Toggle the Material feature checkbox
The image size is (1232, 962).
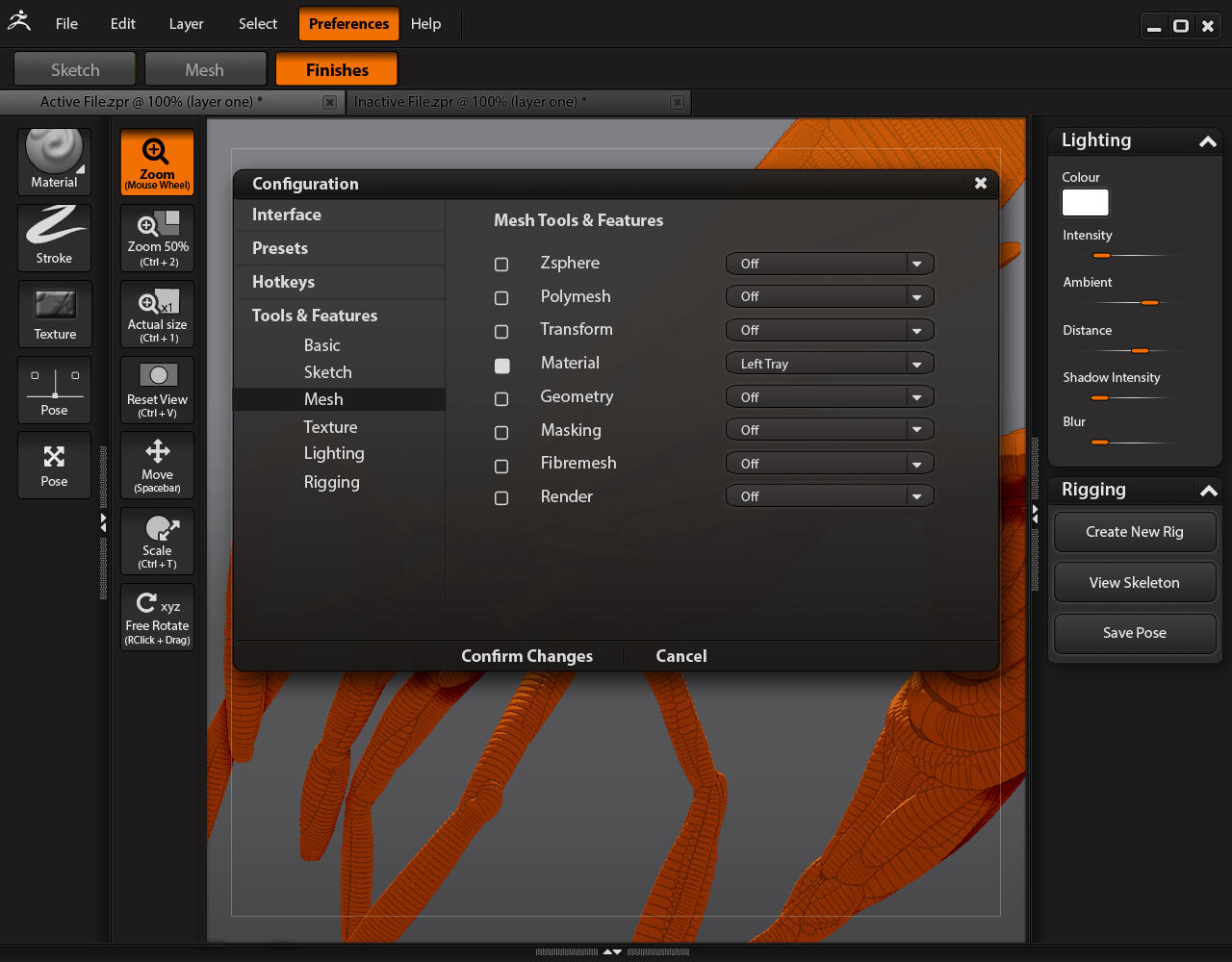501,365
